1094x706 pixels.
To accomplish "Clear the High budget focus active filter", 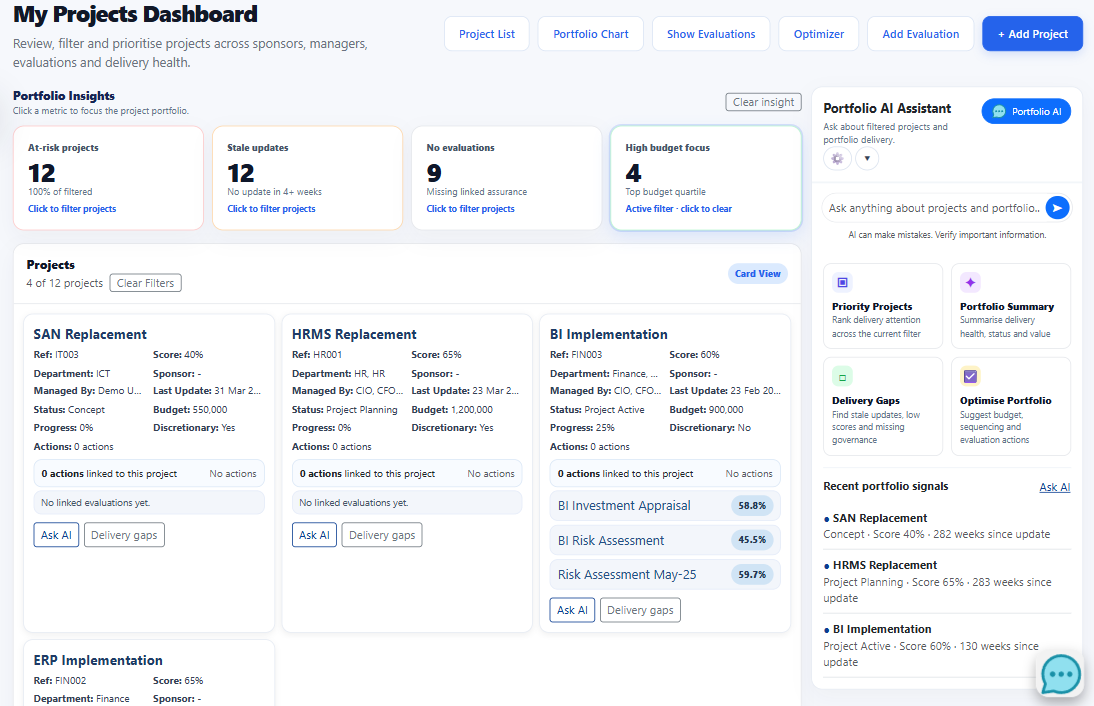I will click(x=706, y=178).
